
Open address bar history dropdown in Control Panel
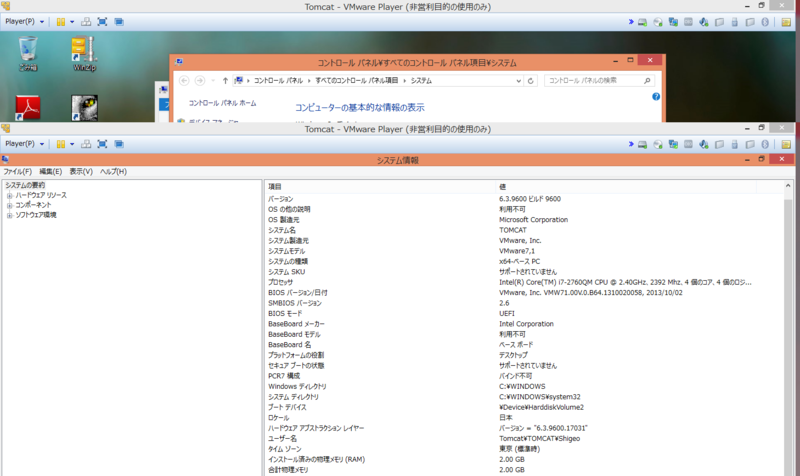pyautogui.click(x=518, y=81)
